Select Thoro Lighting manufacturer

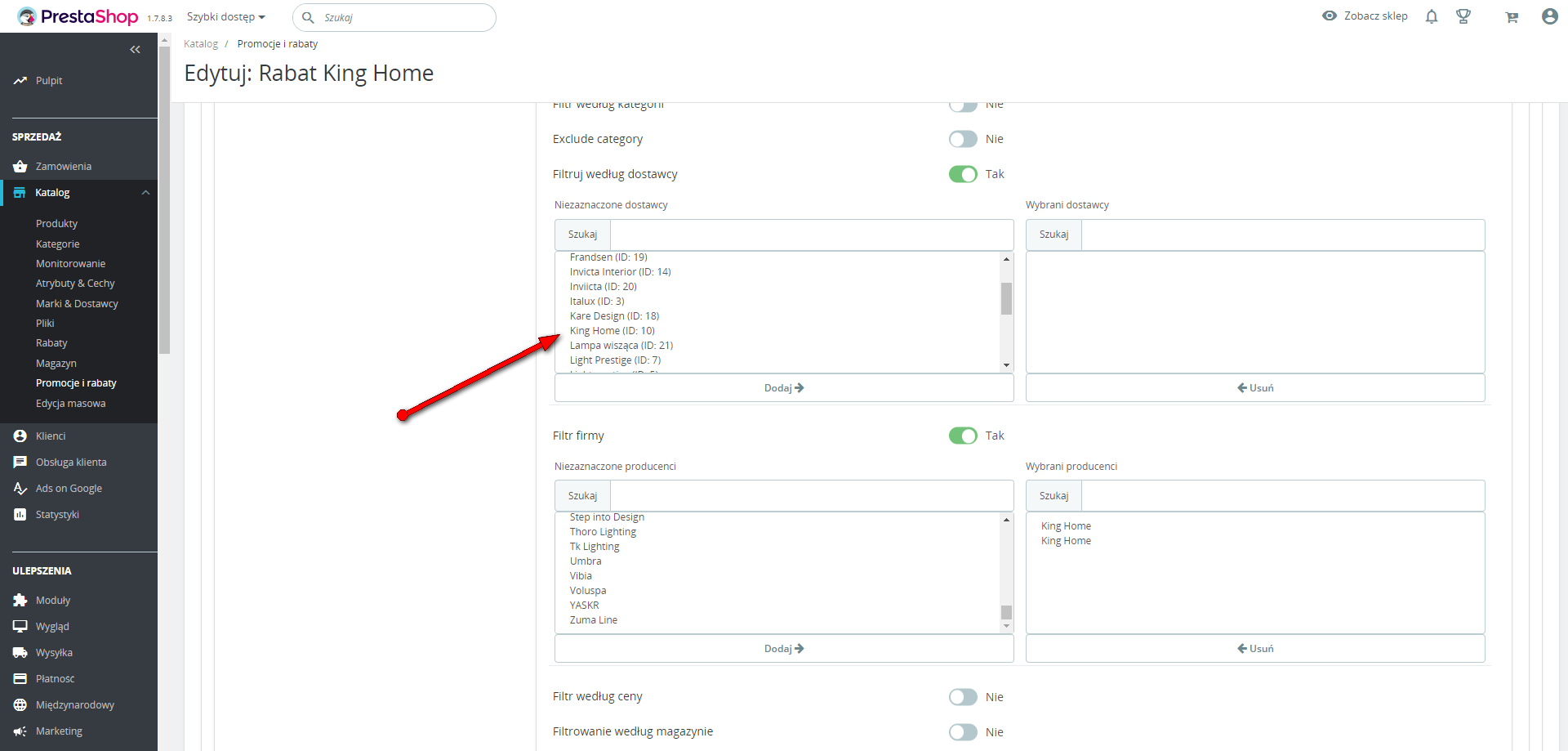(603, 532)
